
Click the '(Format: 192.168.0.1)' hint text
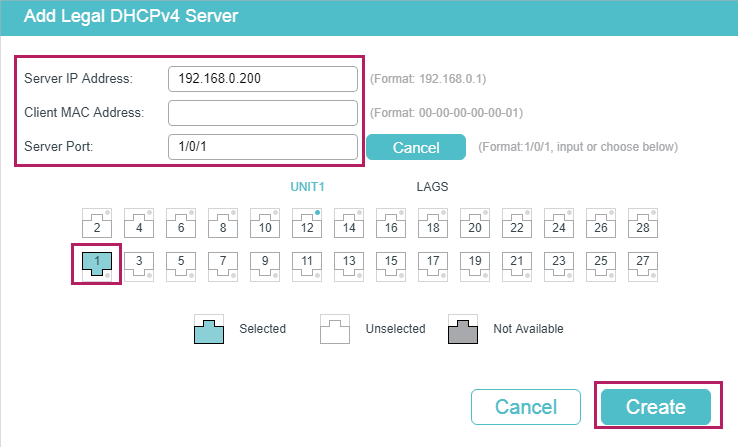[428, 79]
